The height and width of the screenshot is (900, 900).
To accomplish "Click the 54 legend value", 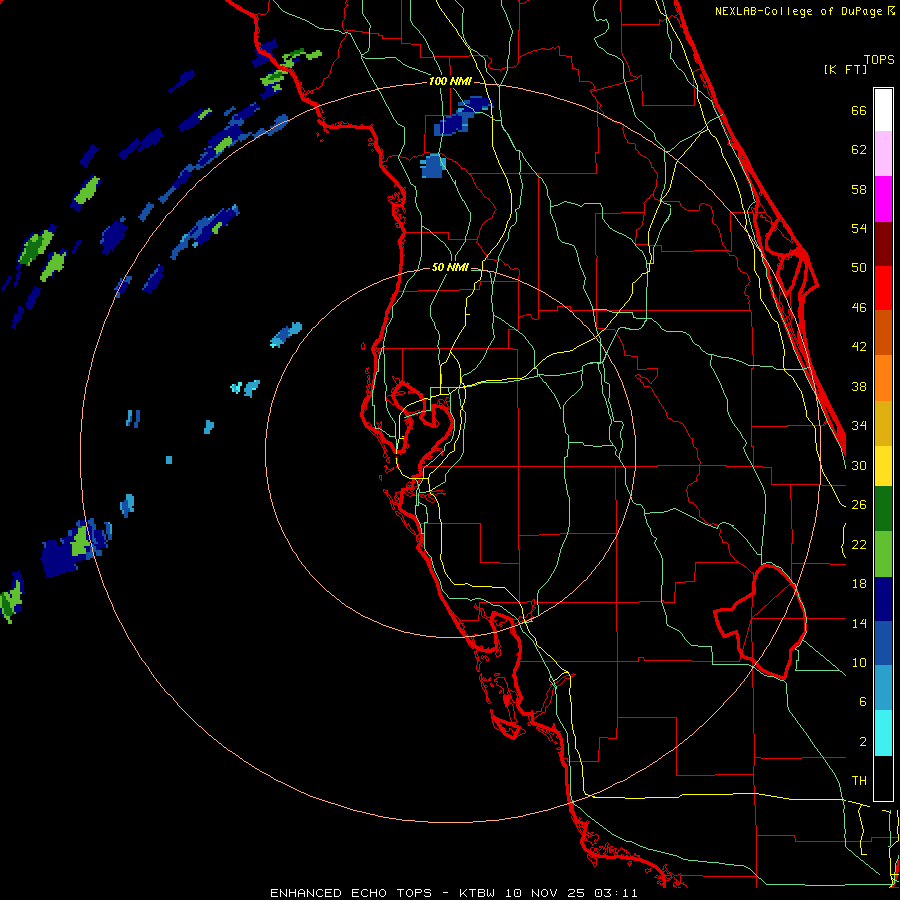I will point(859,228).
